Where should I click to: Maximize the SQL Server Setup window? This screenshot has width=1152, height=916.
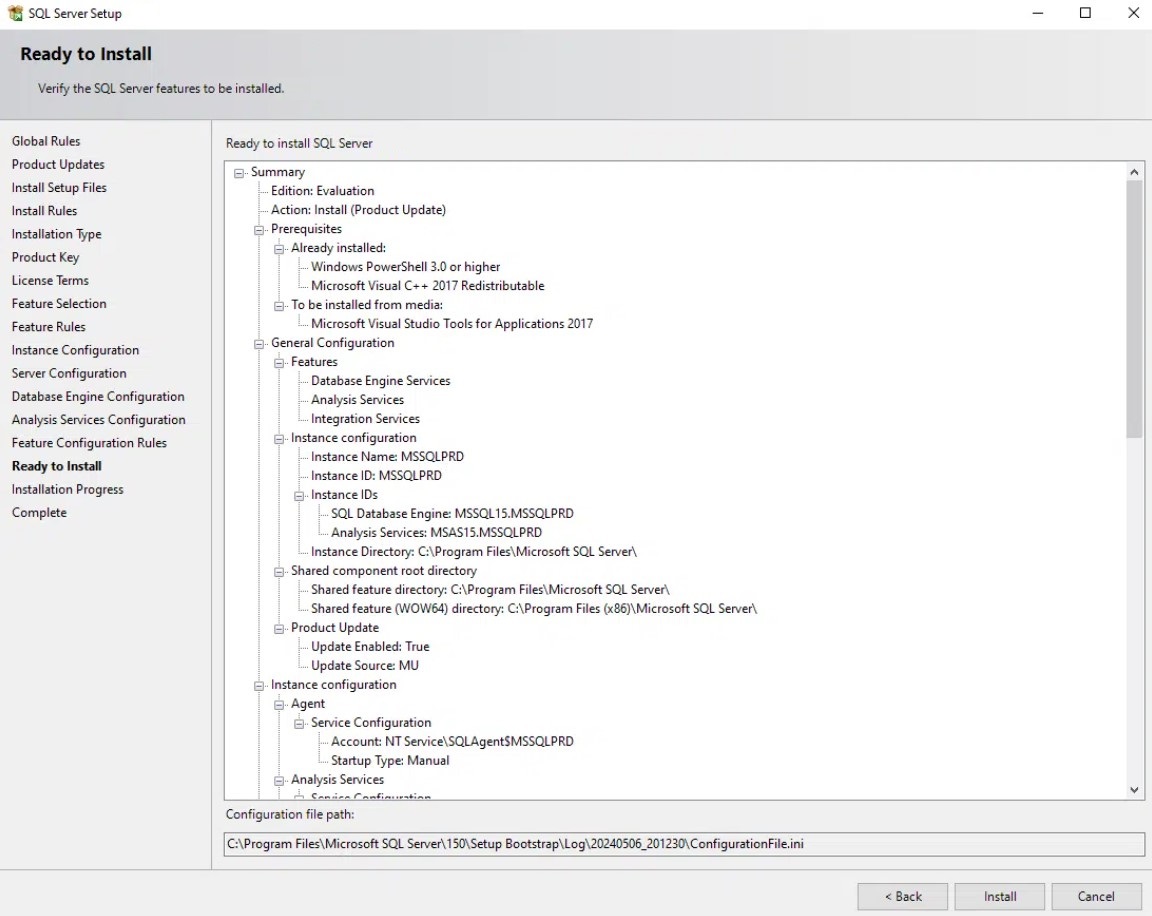point(1085,13)
